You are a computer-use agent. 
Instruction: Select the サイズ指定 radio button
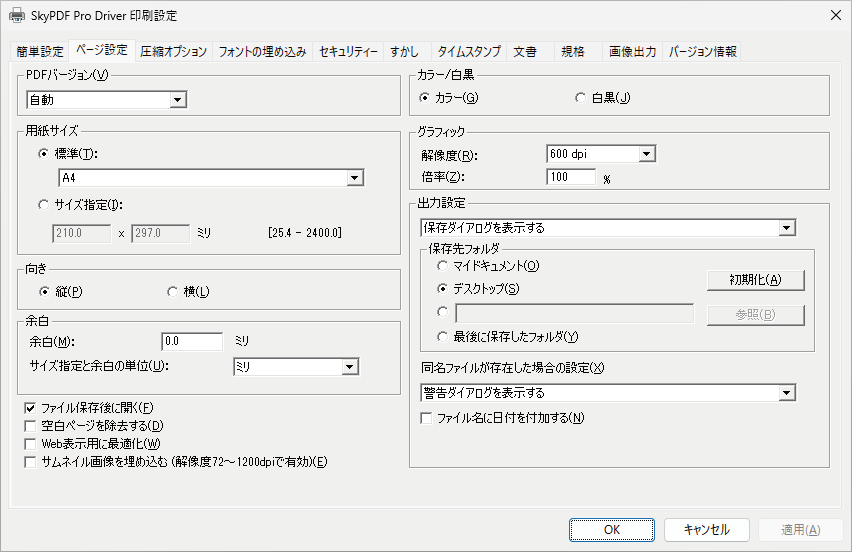pyautogui.click(x=43, y=205)
